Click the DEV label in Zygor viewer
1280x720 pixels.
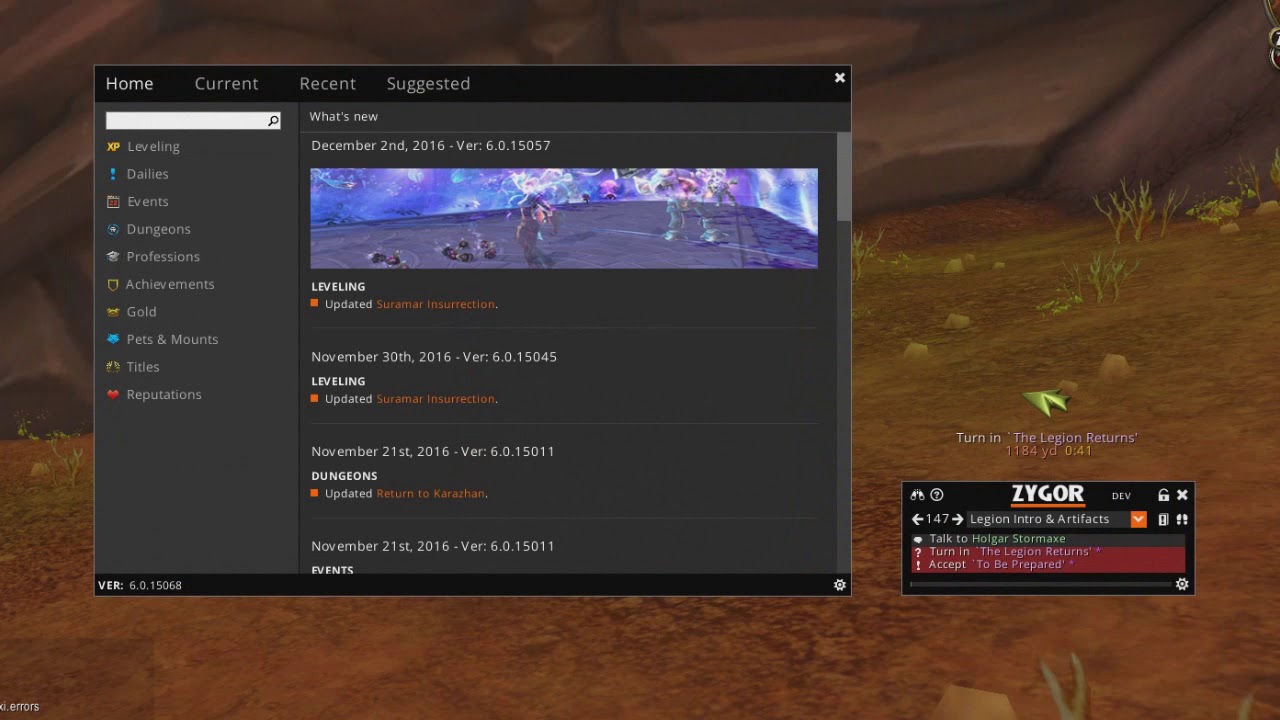[x=1121, y=496]
